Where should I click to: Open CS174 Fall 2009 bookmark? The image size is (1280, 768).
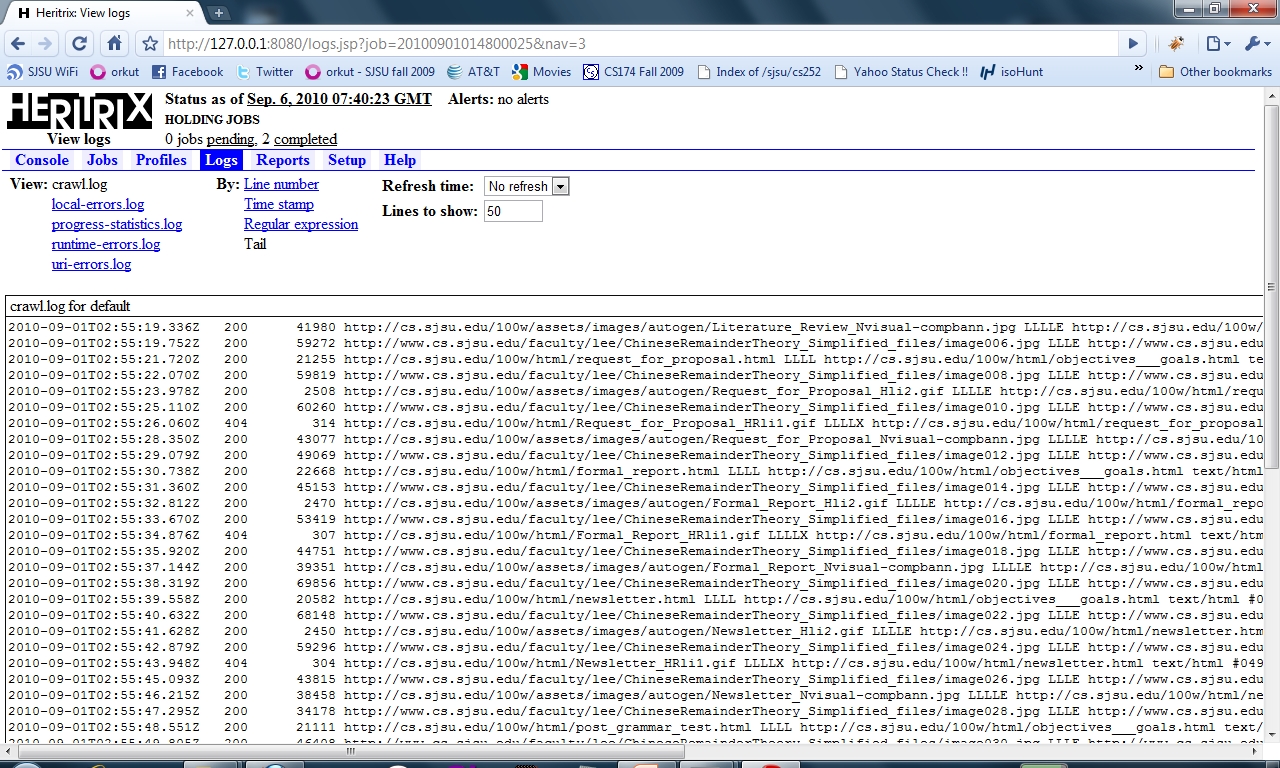pyautogui.click(x=634, y=72)
